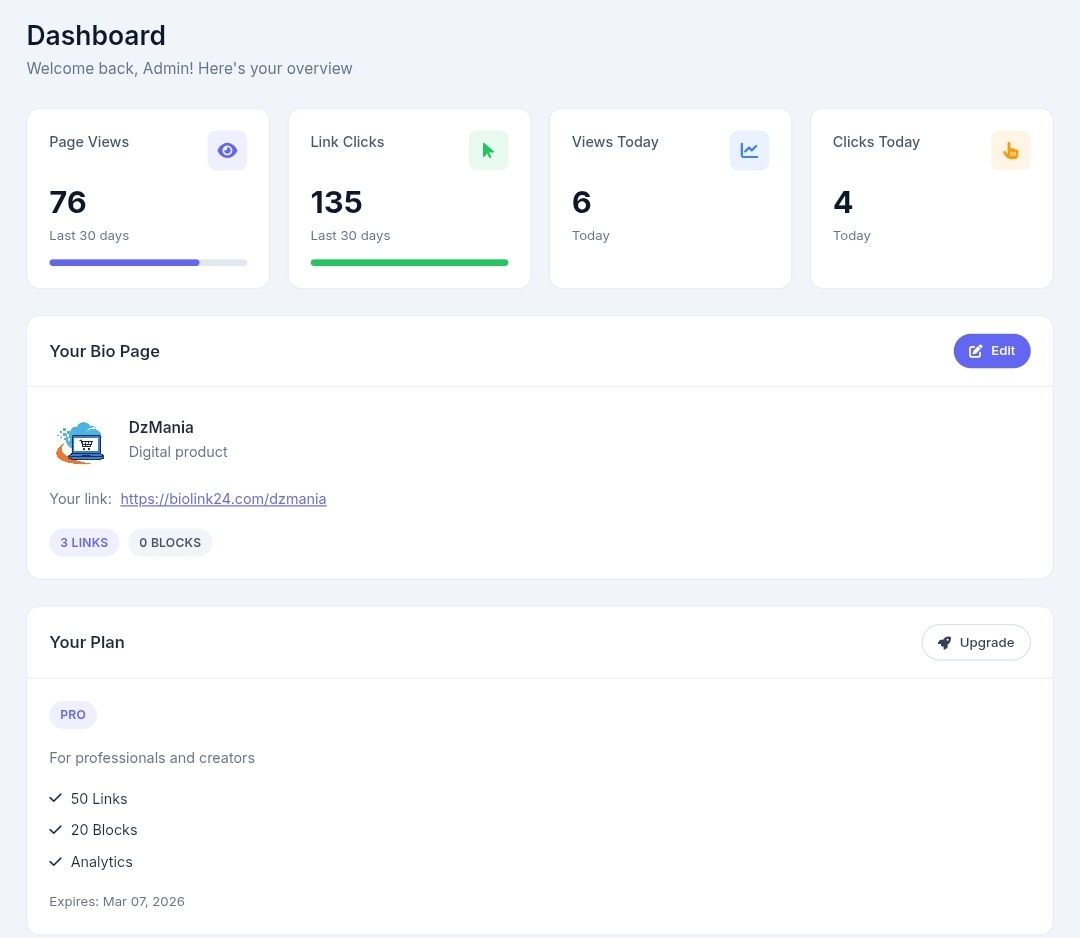Click the rocket icon in the Upgrade button
Screen dimensions: 1080x938
[944, 642]
